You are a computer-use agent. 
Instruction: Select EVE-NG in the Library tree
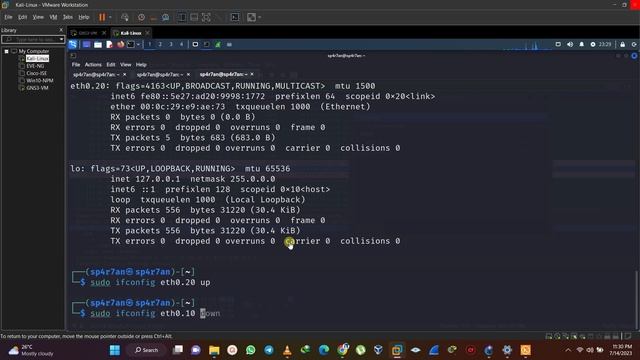pyautogui.click(x=35, y=66)
